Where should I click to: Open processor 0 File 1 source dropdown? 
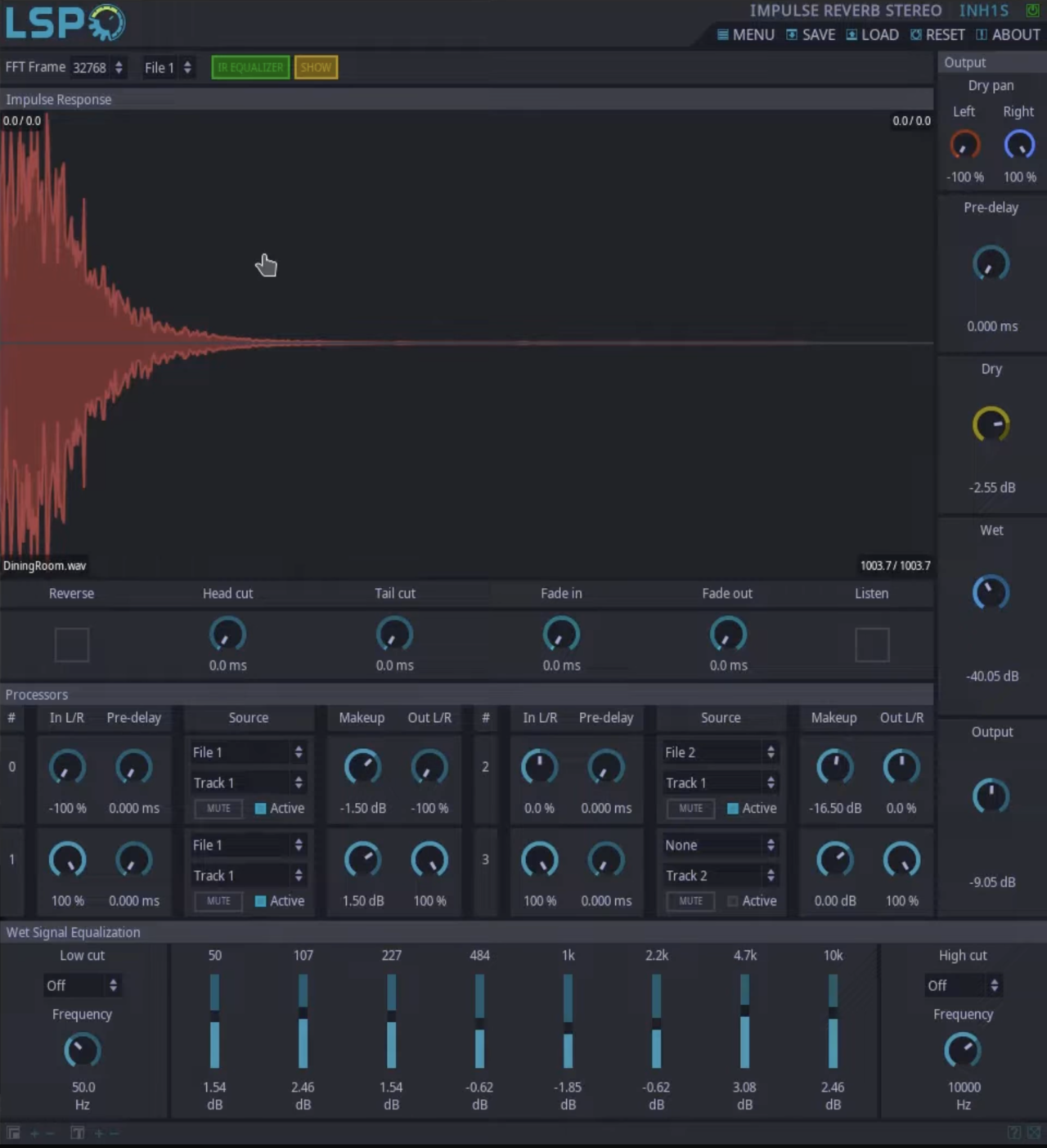pos(248,752)
